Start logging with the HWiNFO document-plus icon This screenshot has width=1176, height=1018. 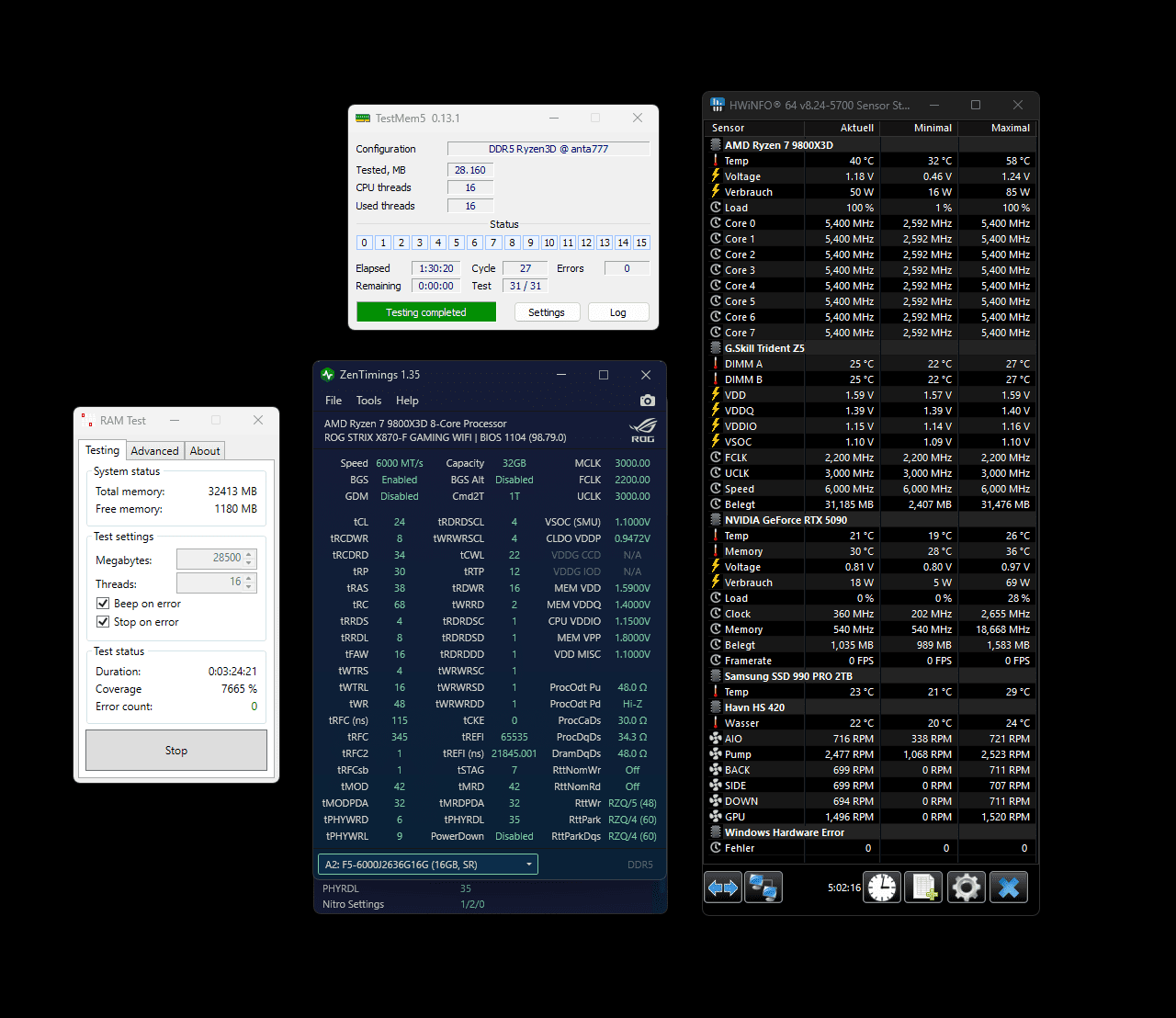(923, 888)
